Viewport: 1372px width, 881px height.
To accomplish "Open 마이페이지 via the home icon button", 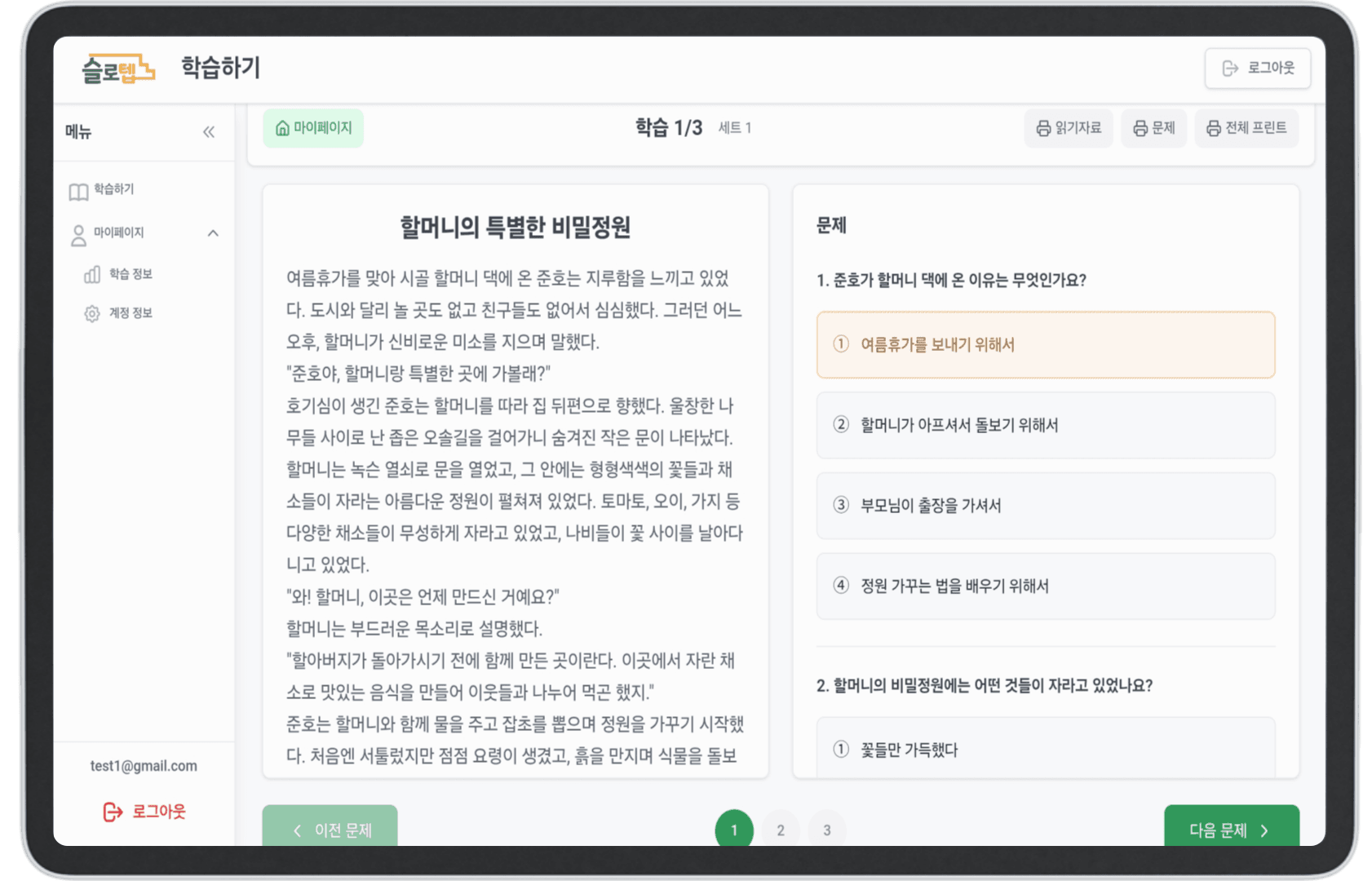I will (x=313, y=128).
